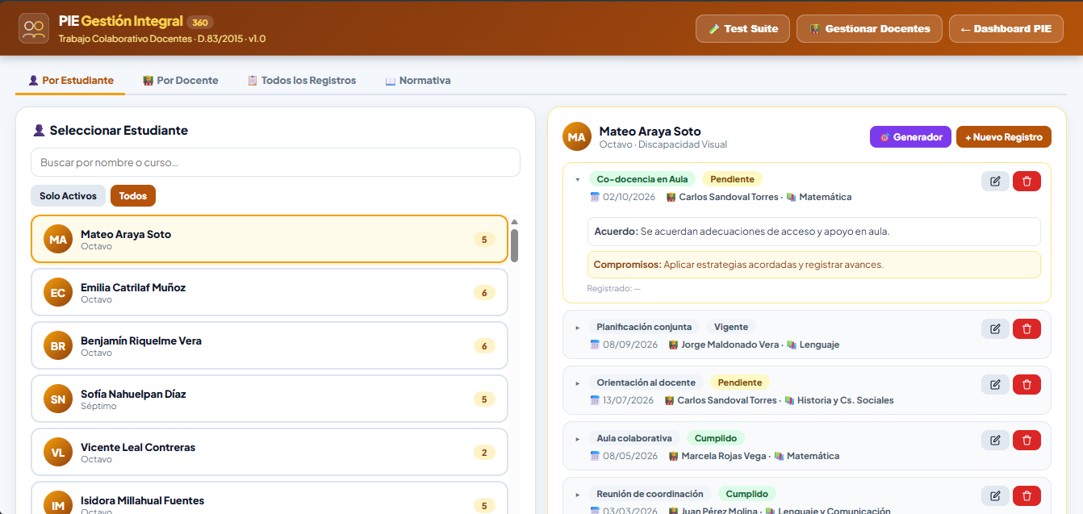
Task: Show Todos students filter
Action: point(133,196)
